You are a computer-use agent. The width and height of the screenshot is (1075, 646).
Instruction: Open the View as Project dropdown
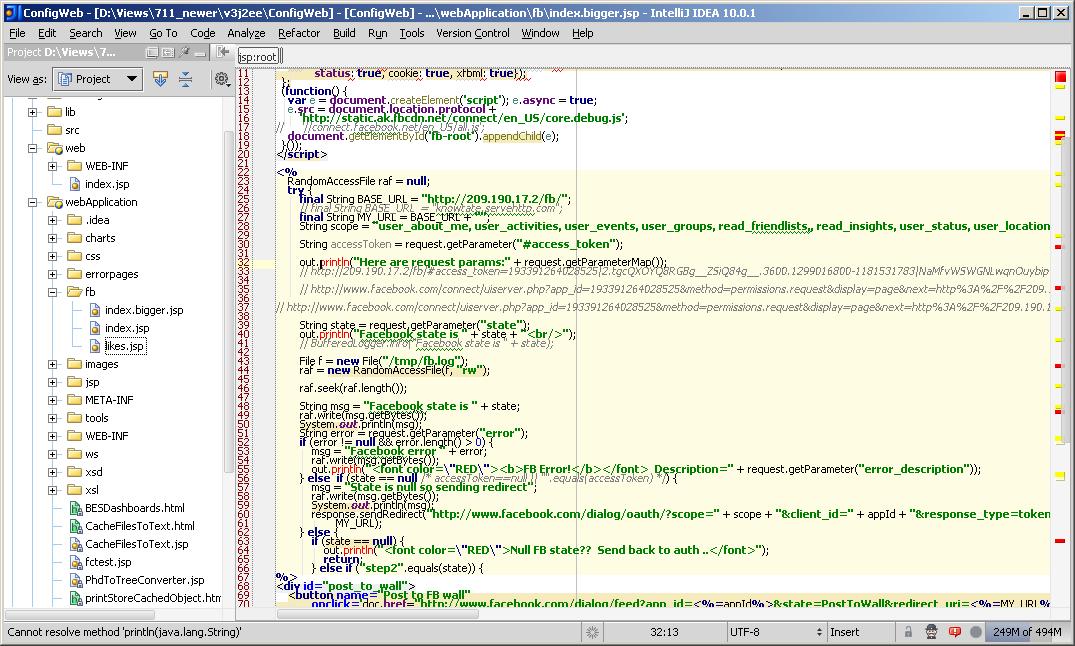click(x=99, y=79)
